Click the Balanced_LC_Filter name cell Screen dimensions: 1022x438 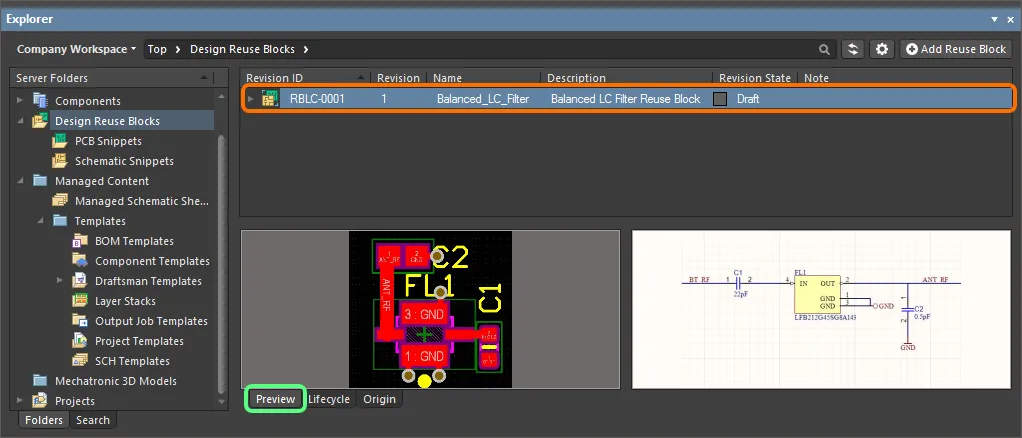pos(483,99)
